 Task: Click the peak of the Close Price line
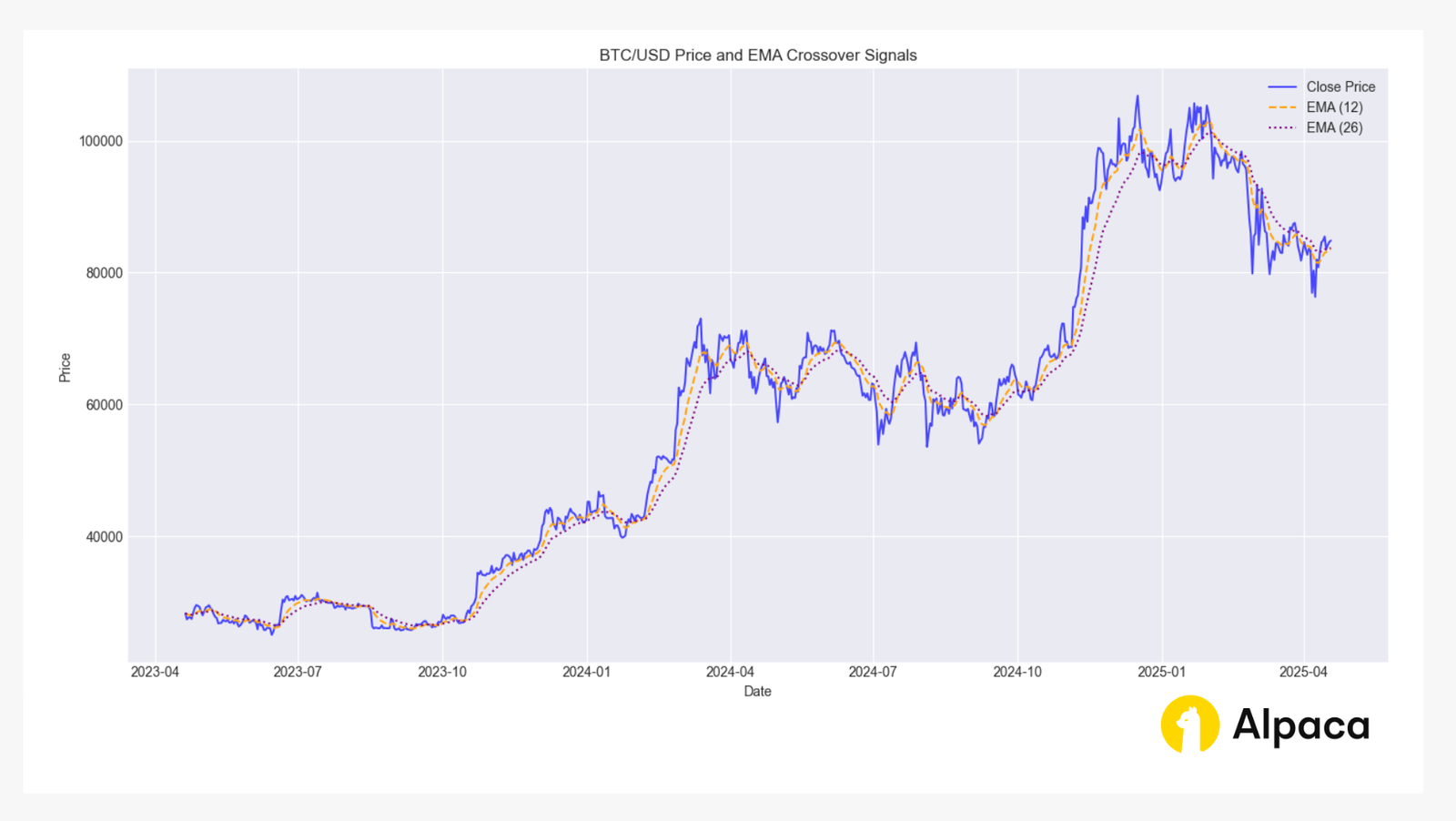click(x=1137, y=95)
